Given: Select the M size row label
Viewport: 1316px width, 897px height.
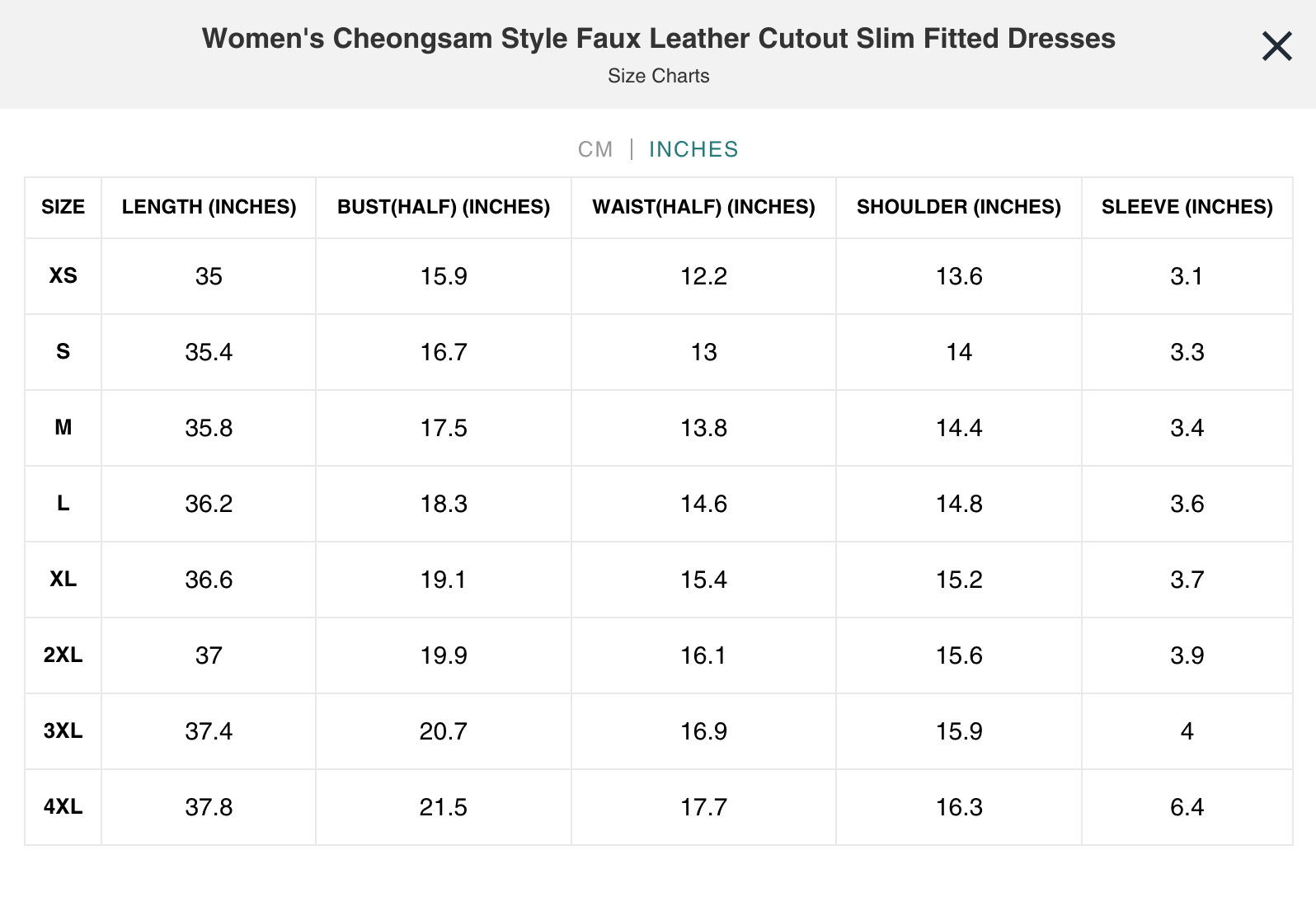Looking at the screenshot, I should 62,428.
